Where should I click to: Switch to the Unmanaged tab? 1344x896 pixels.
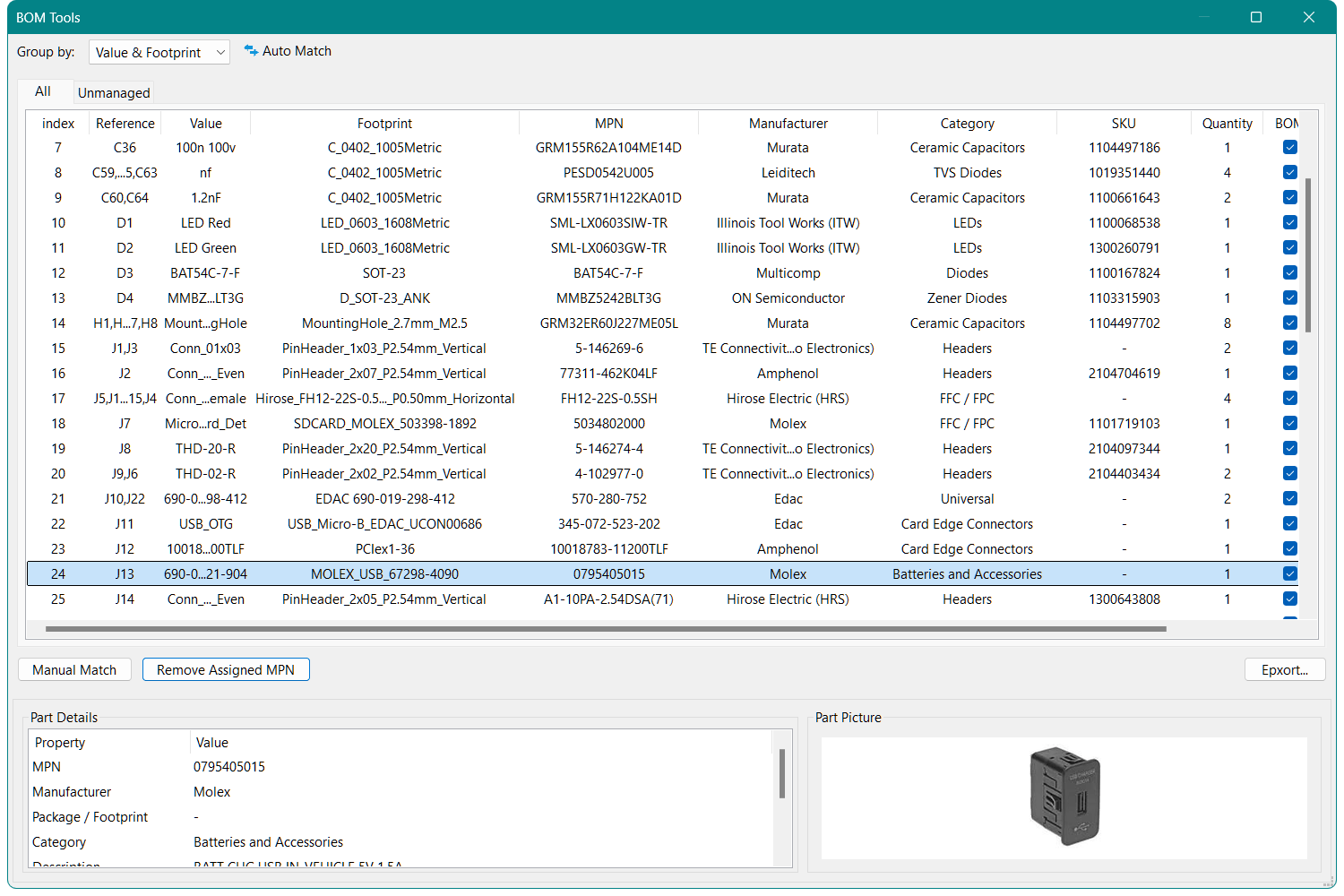(114, 93)
